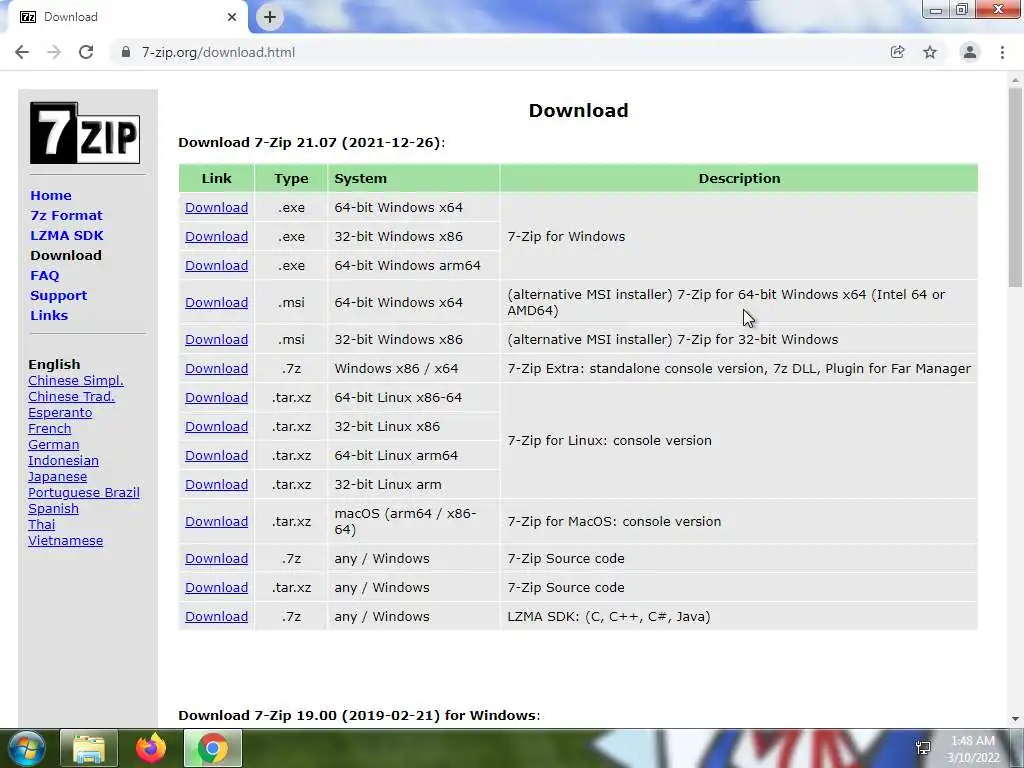1024x768 pixels.
Task: Switch language to German
Action: pyautogui.click(x=54, y=445)
